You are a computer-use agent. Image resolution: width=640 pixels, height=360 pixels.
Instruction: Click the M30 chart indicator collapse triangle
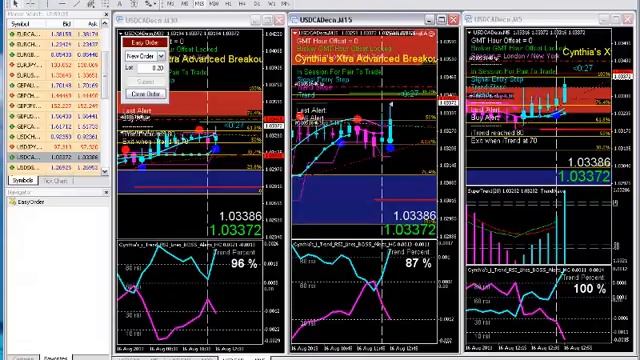point(121,33)
